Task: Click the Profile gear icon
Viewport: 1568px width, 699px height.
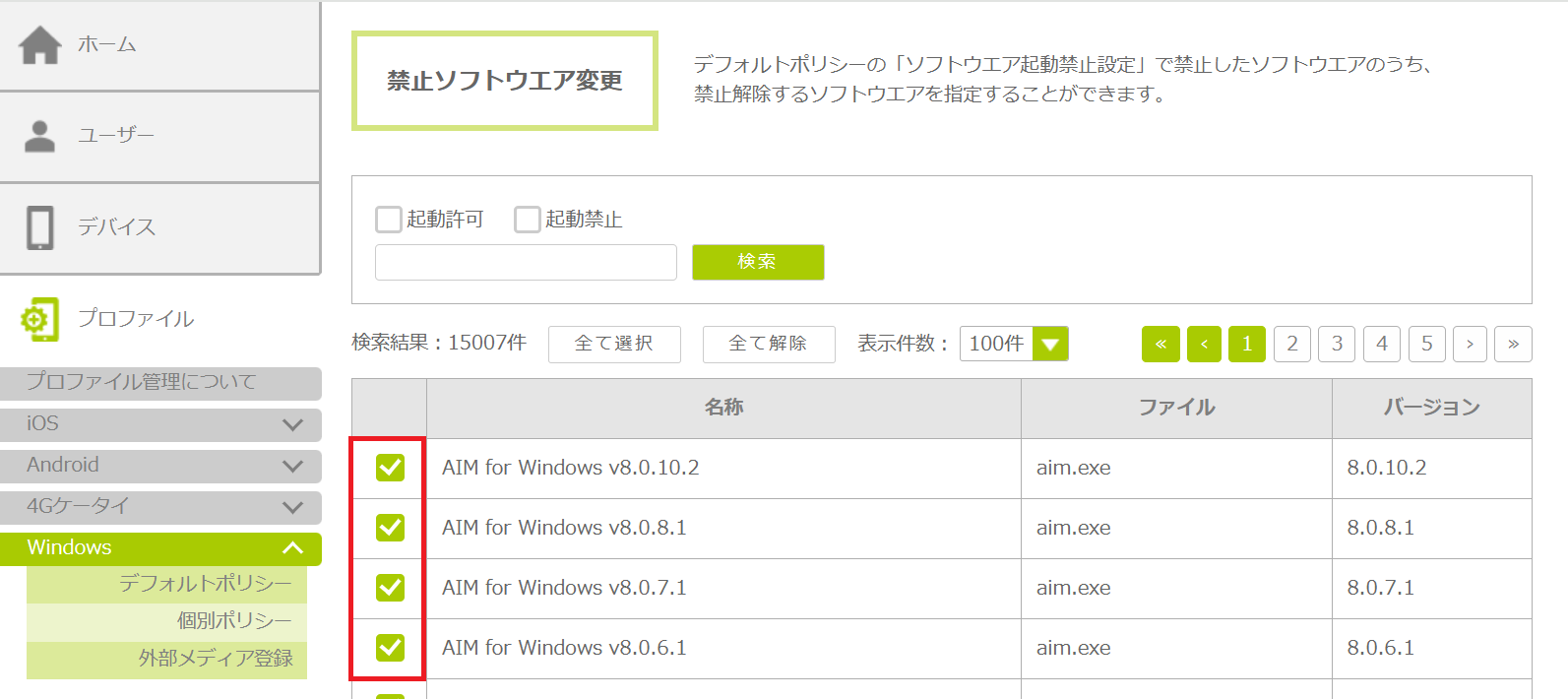Action: coord(39,319)
